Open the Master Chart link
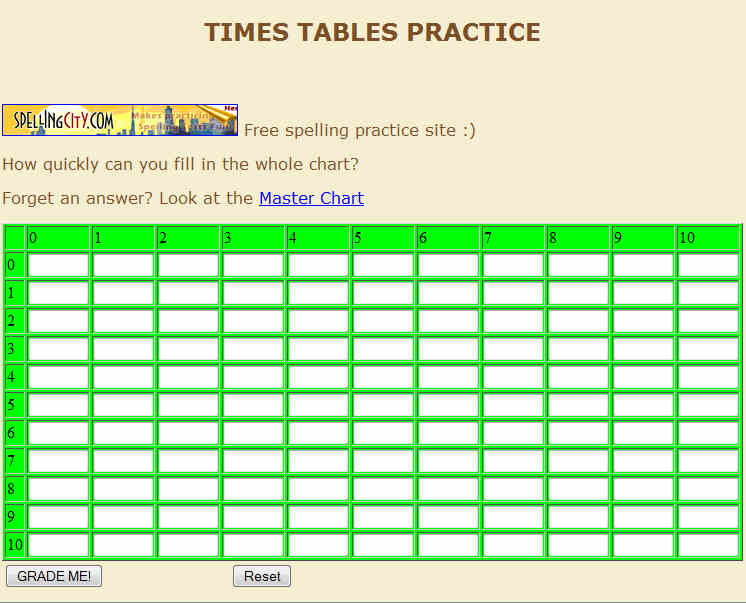 point(311,198)
